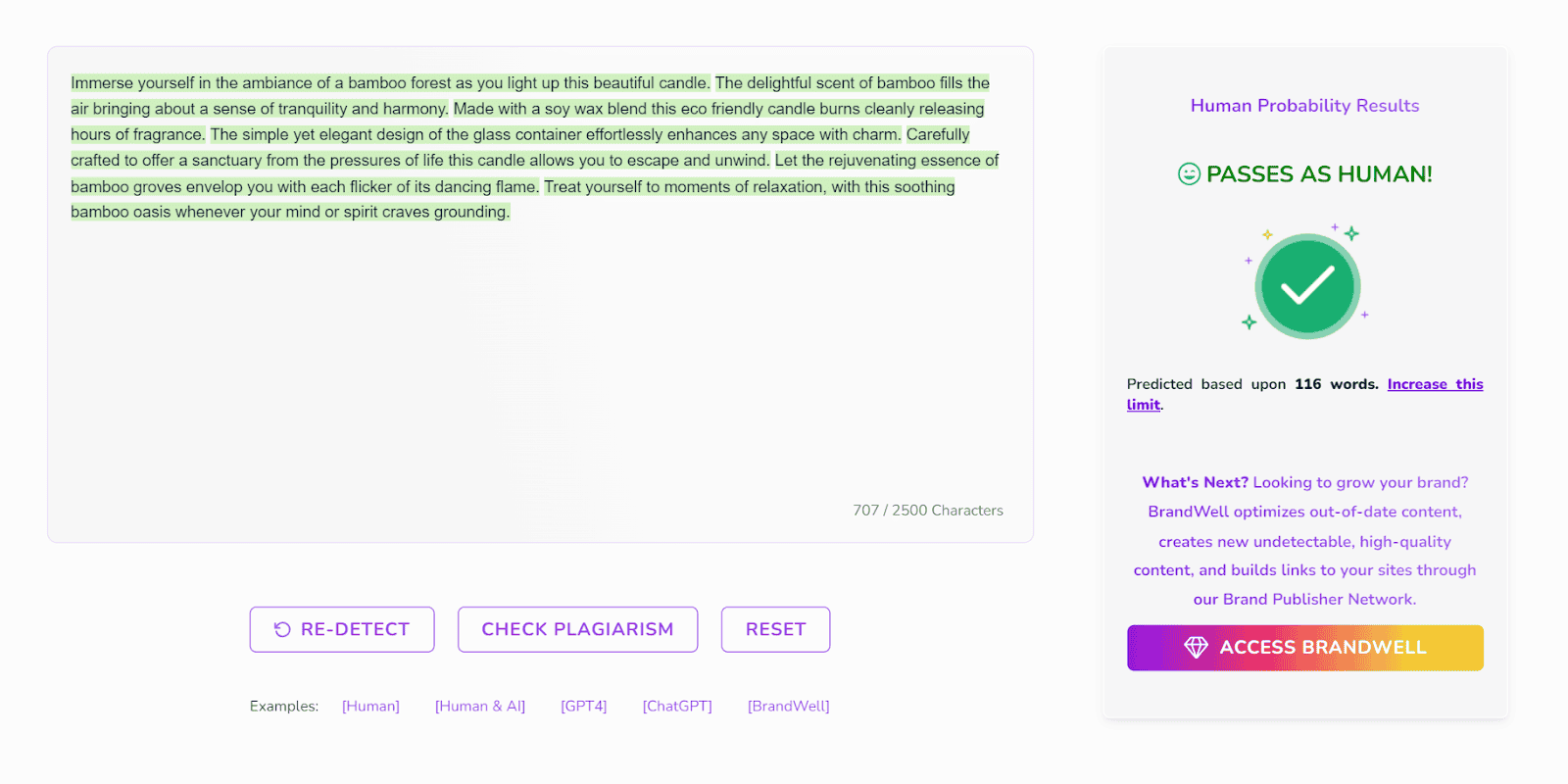Click inside the empty area of the text box

[539, 372]
